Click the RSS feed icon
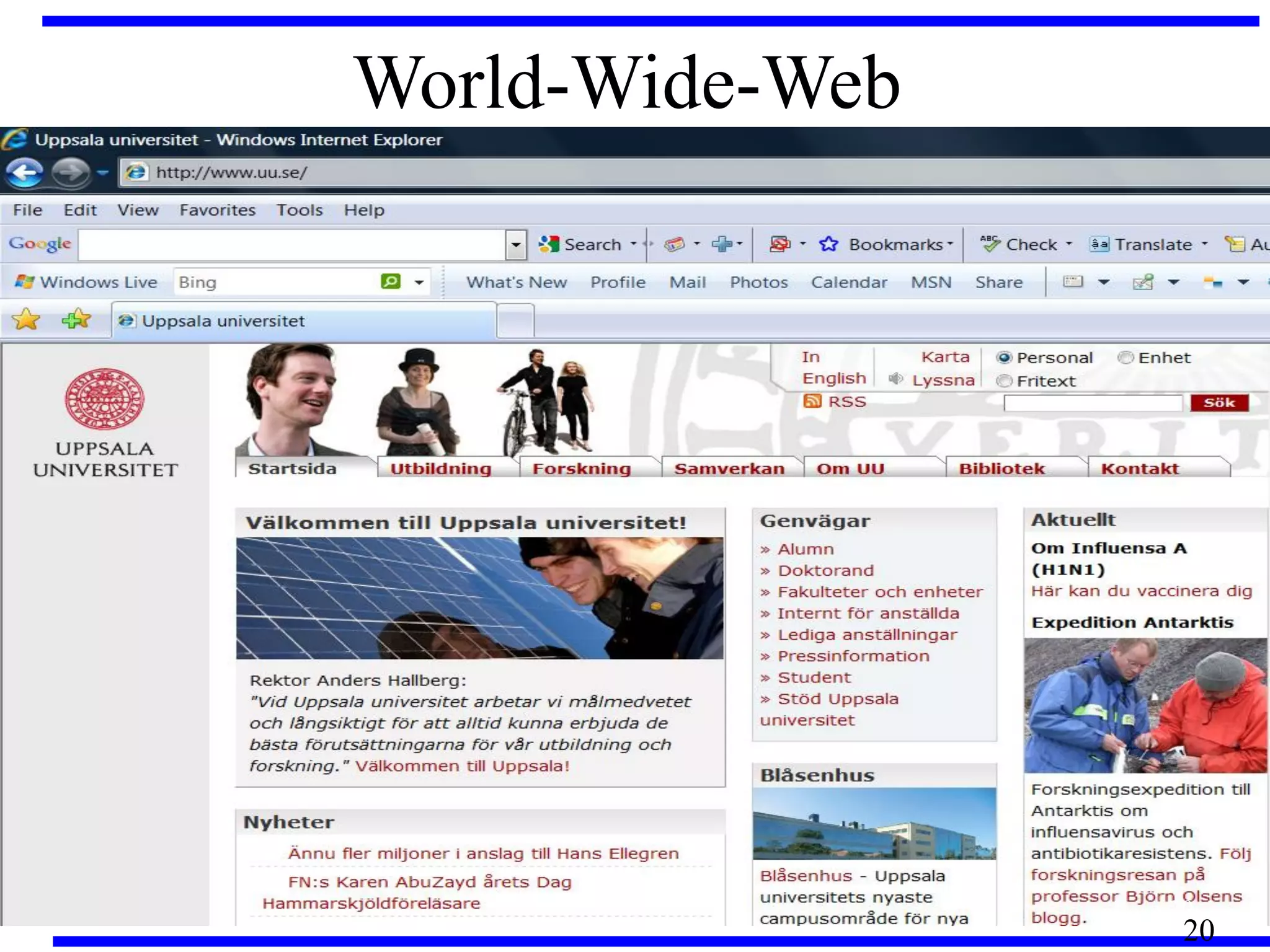 coord(812,401)
